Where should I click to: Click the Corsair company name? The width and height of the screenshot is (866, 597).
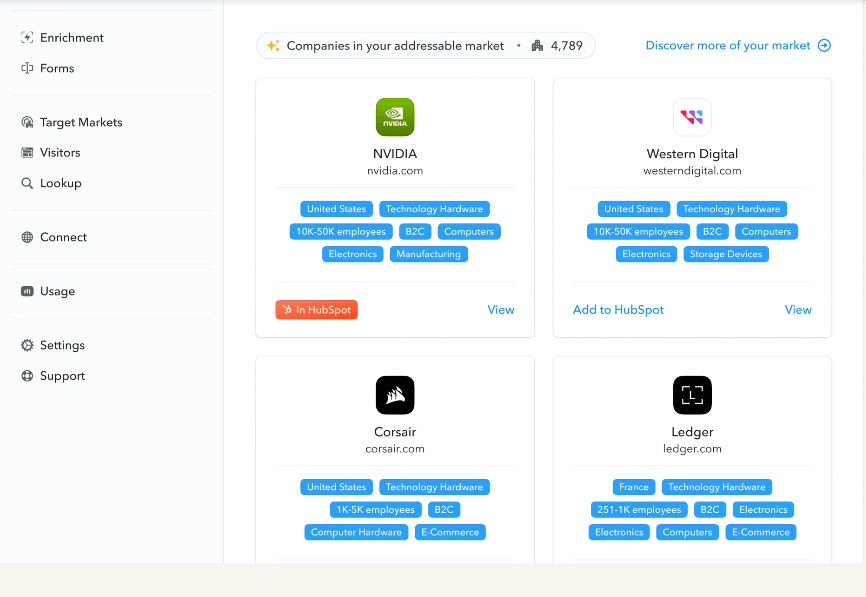[x=395, y=432]
